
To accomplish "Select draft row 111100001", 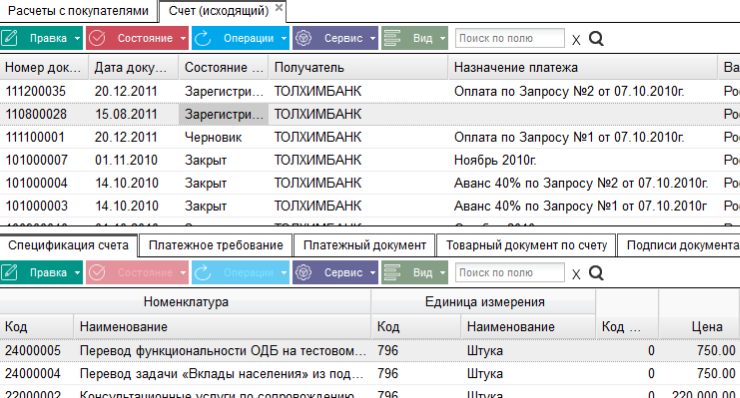I will [x=370, y=137].
